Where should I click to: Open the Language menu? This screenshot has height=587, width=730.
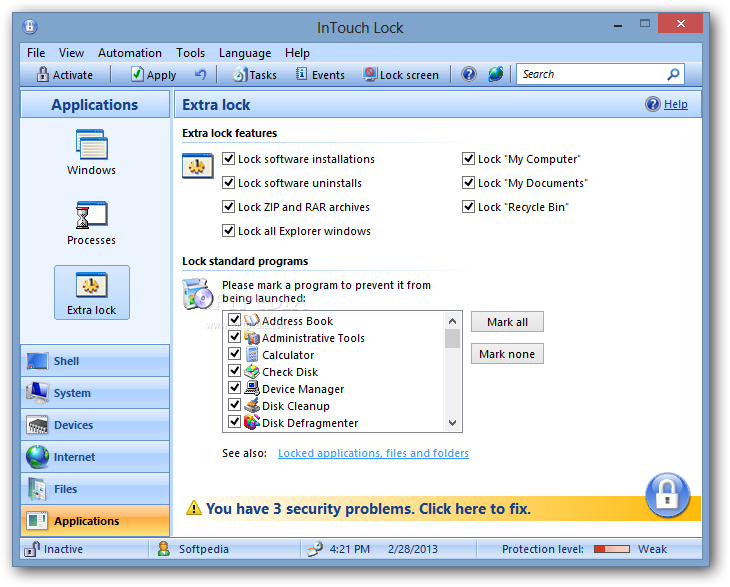pyautogui.click(x=245, y=53)
